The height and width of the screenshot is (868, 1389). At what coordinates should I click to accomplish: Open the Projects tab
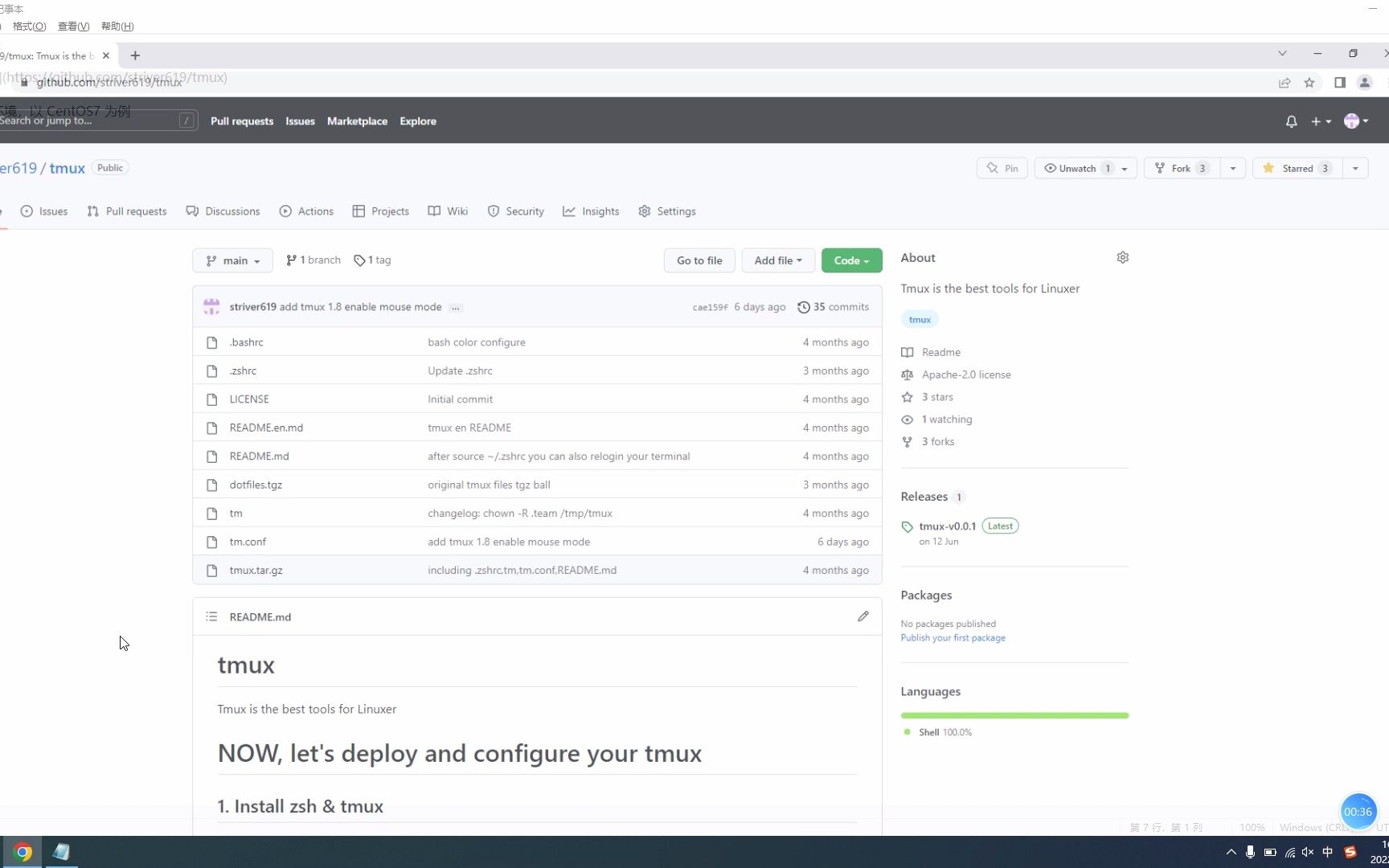coord(381,211)
